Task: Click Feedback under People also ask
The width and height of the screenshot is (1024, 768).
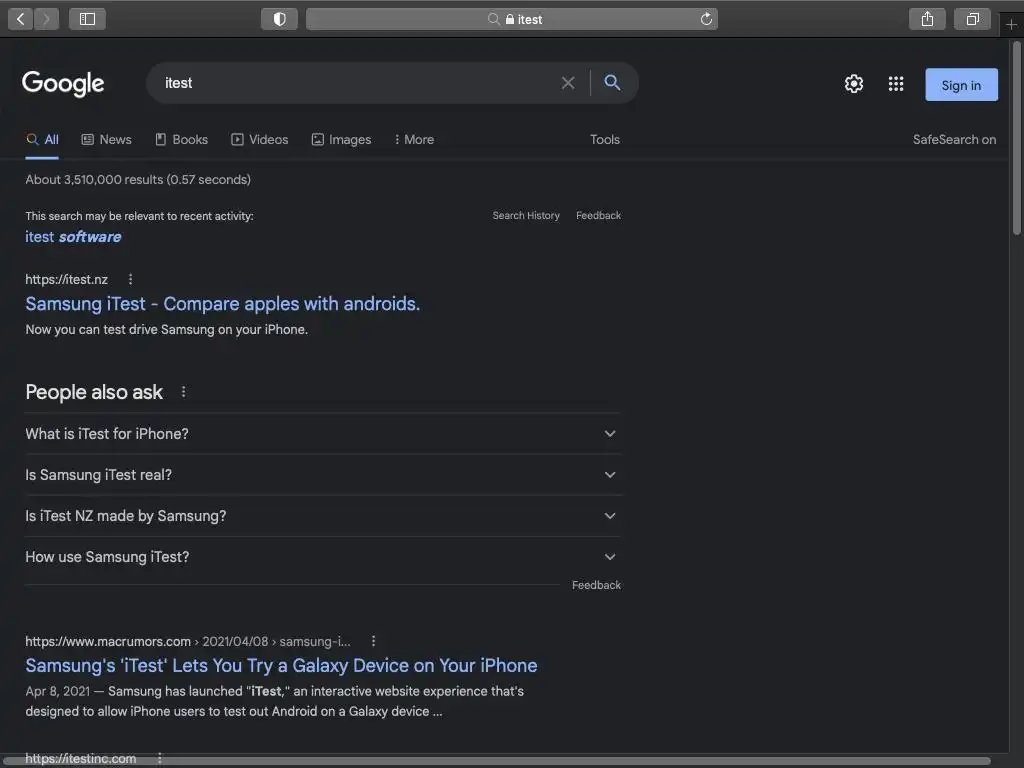Action: (x=596, y=585)
